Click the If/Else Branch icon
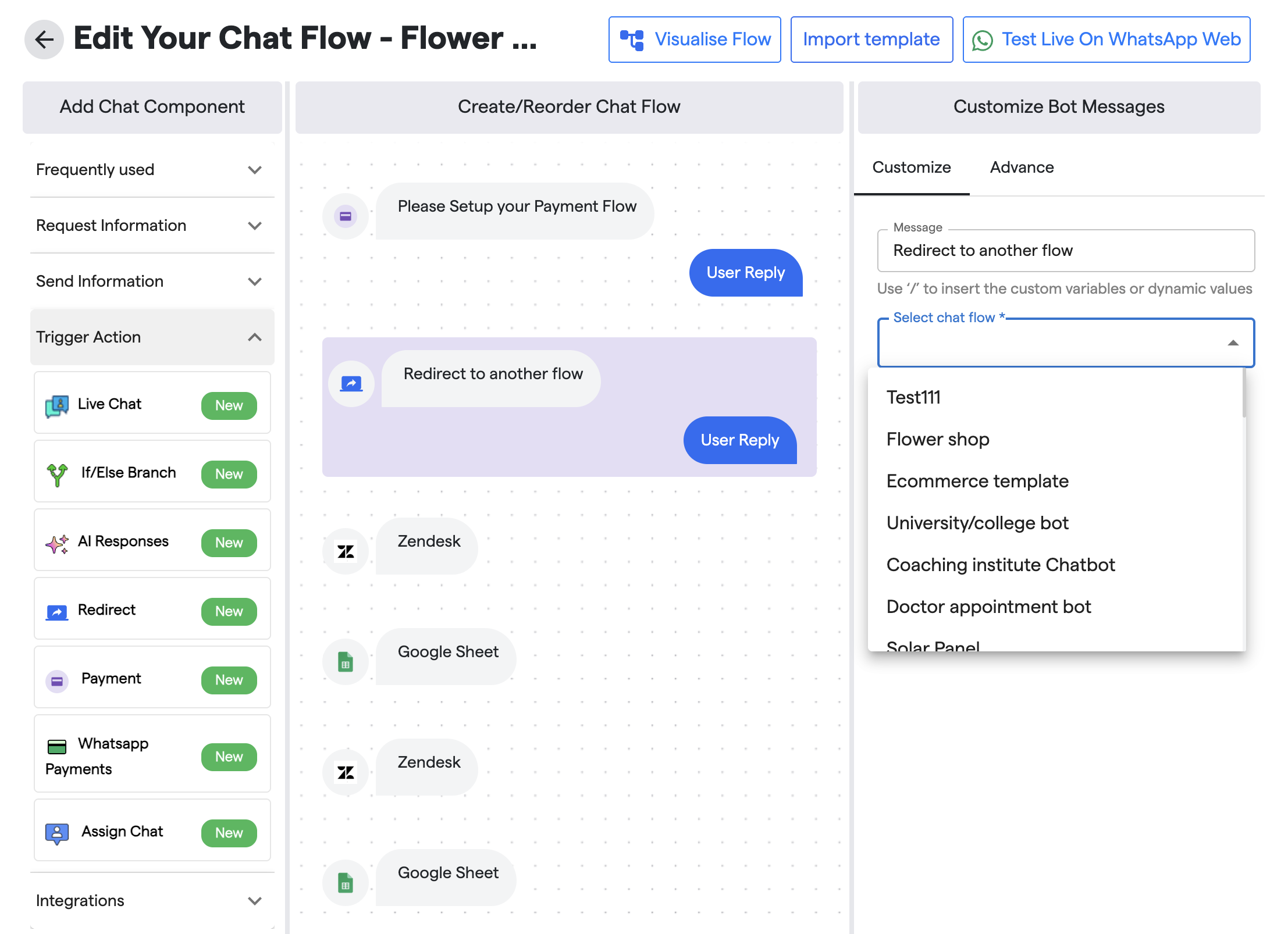Viewport: 1288px width, 934px height. (57, 474)
